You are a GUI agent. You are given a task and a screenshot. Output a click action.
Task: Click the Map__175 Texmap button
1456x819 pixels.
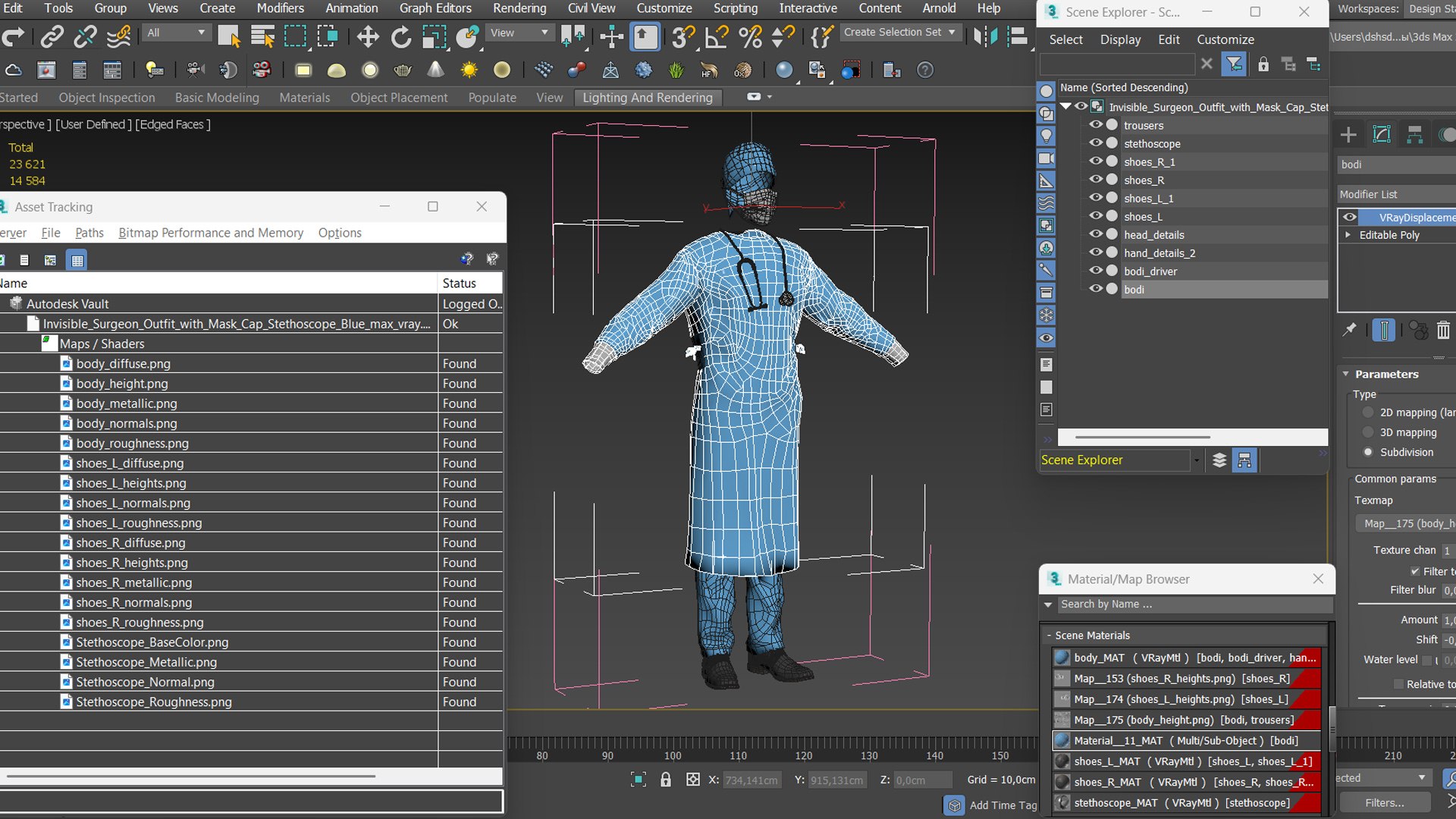[x=1405, y=523]
